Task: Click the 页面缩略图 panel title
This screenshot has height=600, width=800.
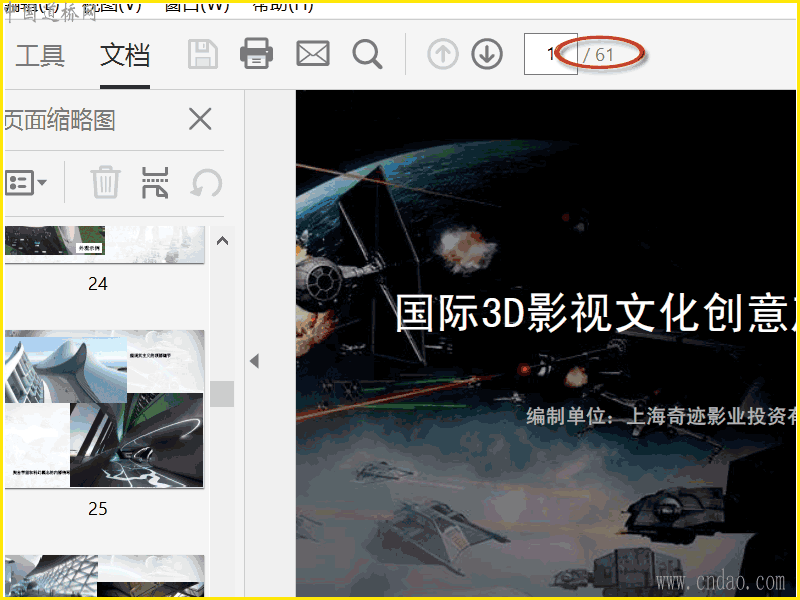Action: [60, 120]
